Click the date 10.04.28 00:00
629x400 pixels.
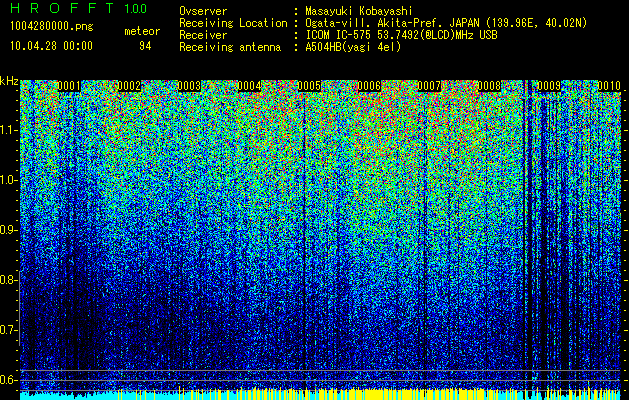pyautogui.click(x=51, y=45)
